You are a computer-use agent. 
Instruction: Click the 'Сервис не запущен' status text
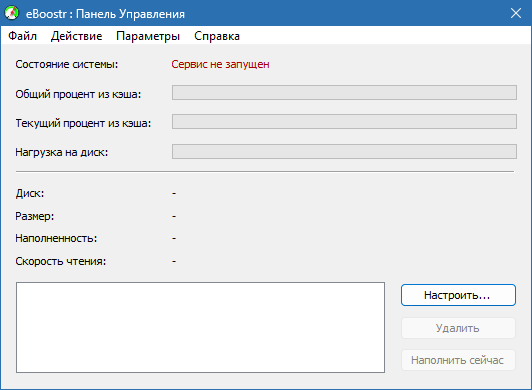220,64
